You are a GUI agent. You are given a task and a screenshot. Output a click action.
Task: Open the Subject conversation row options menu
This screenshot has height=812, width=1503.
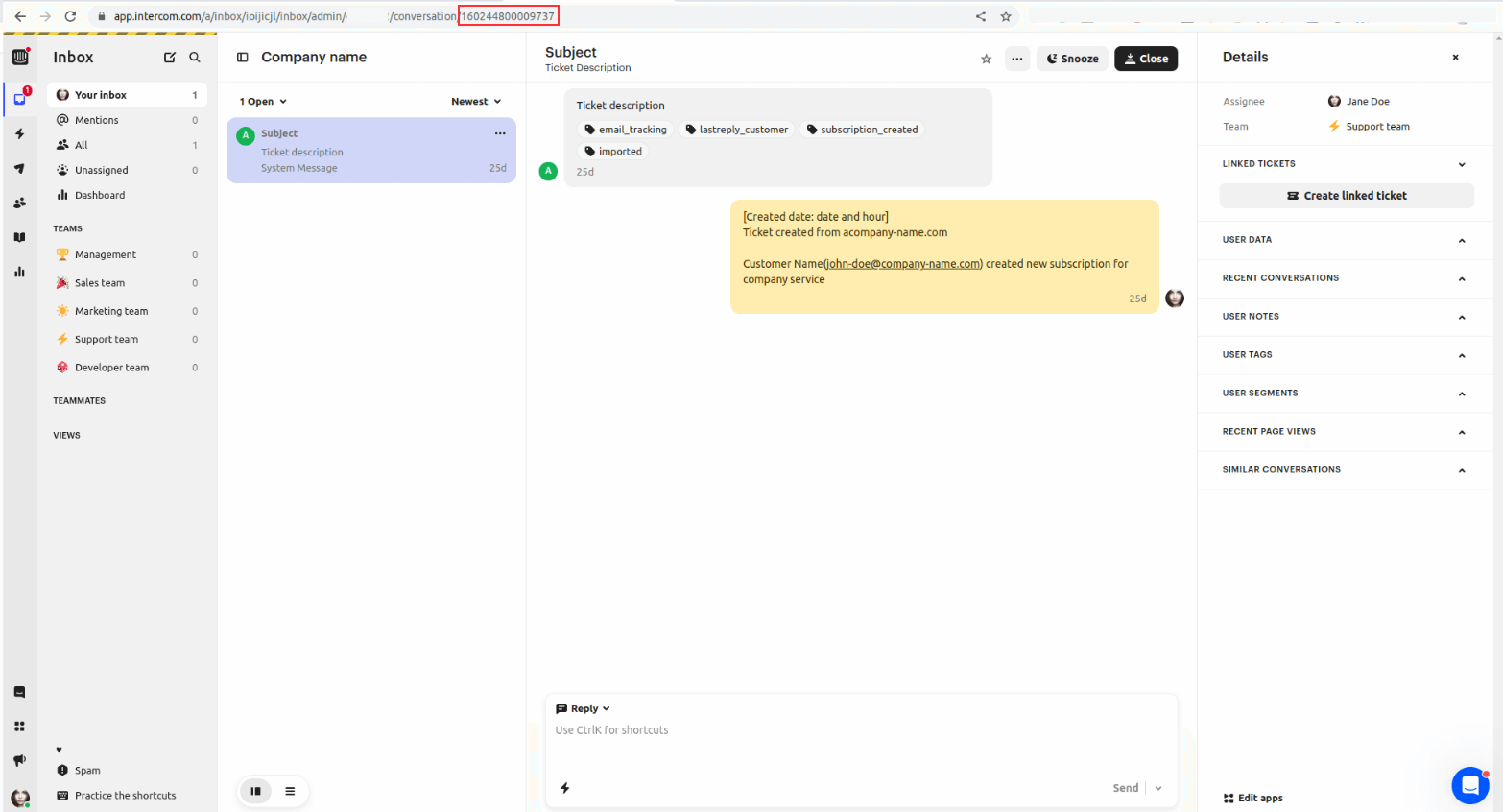500,133
